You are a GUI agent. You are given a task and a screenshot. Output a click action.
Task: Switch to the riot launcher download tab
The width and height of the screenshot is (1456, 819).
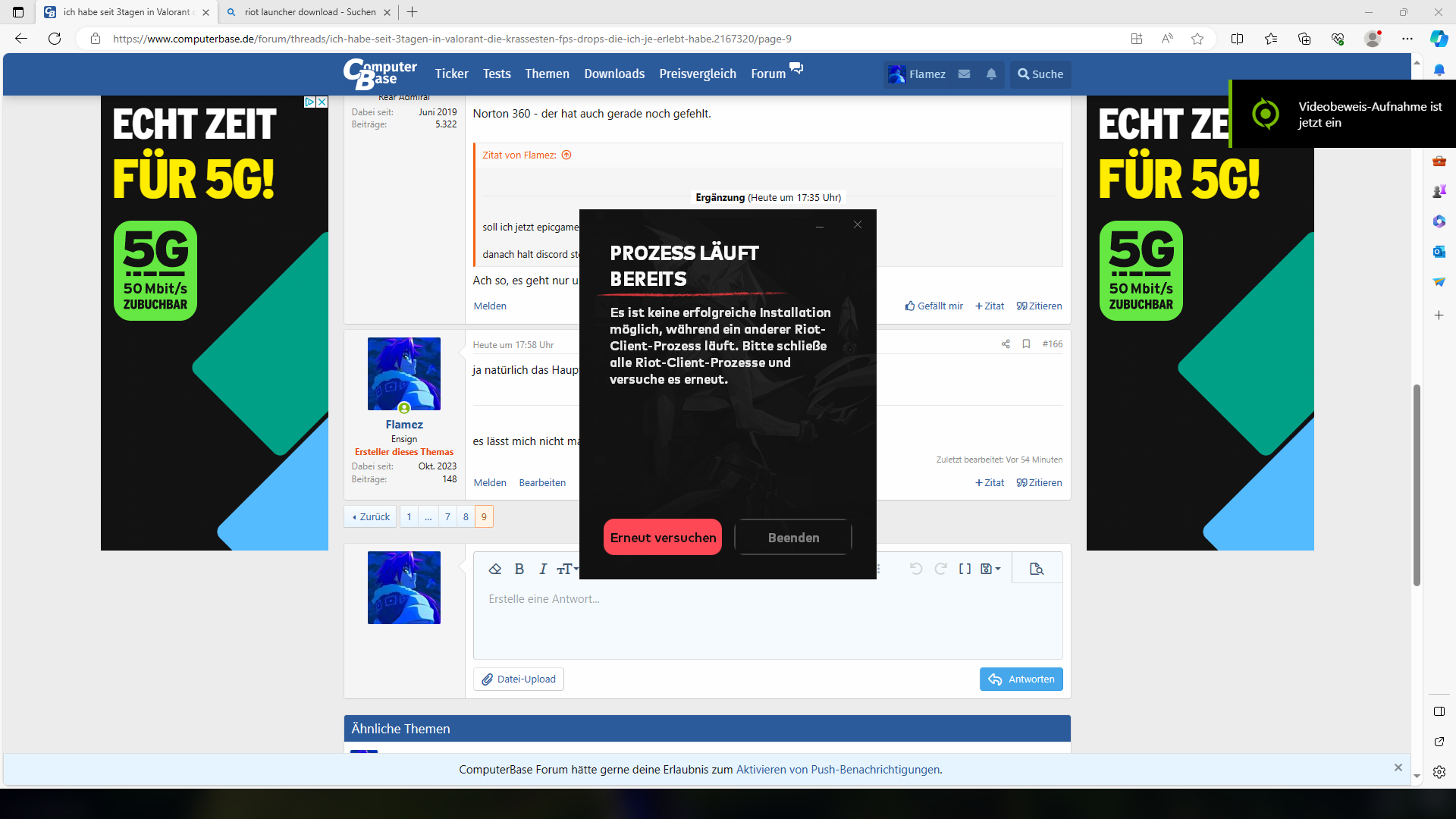309,12
